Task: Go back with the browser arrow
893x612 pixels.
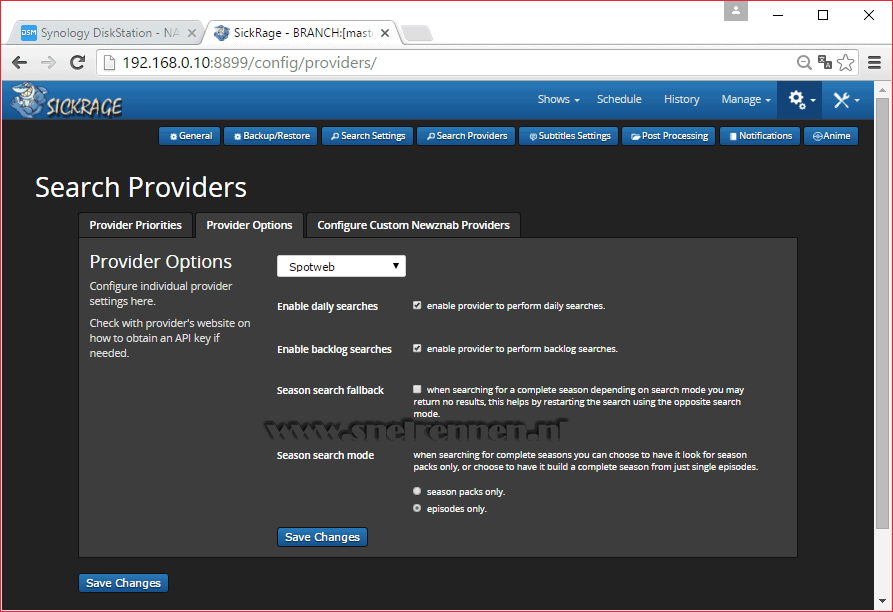Action: (x=19, y=63)
